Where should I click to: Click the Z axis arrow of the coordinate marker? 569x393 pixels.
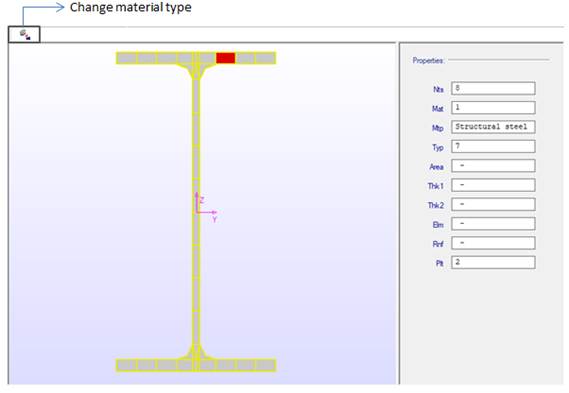tap(197, 201)
